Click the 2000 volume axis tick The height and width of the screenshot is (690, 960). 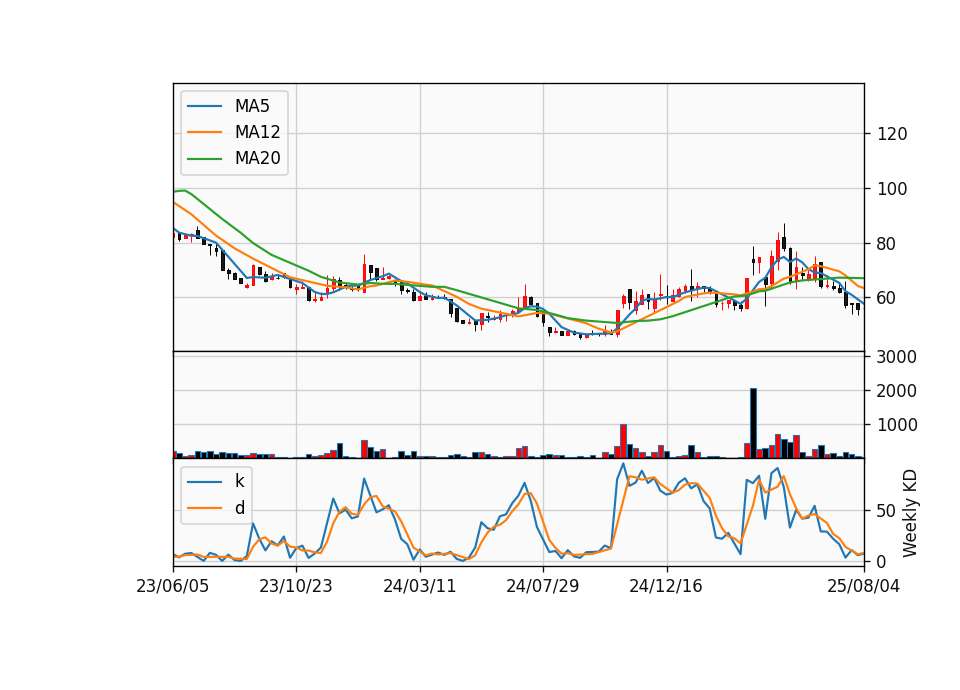897,391
